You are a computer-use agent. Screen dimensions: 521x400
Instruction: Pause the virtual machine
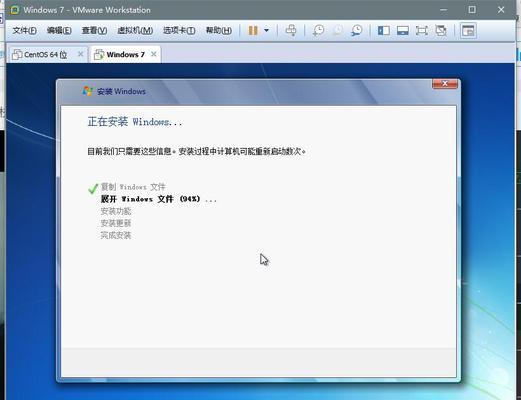point(253,31)
